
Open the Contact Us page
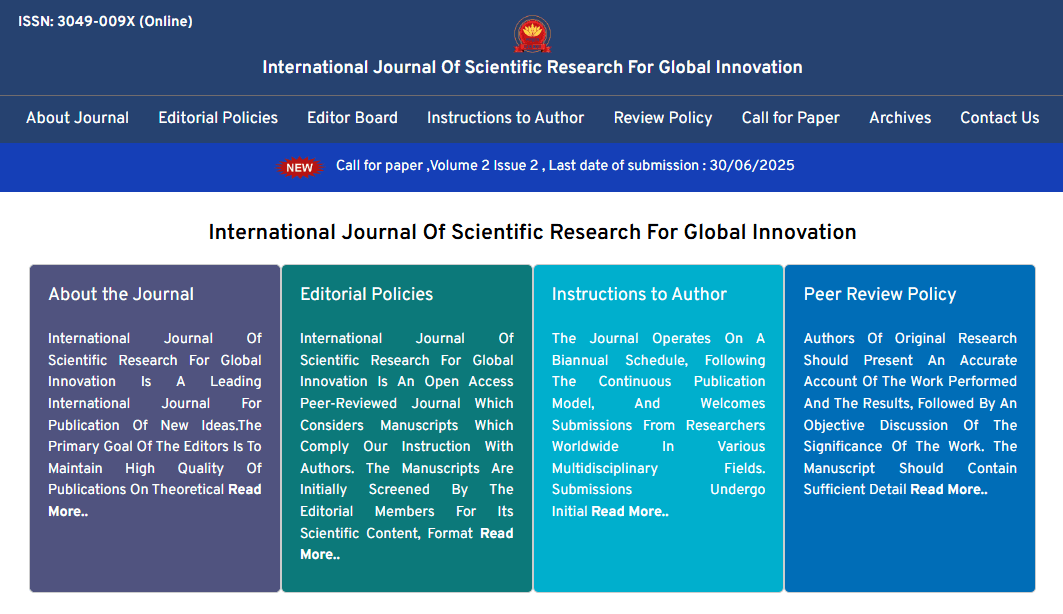point(999,119)
